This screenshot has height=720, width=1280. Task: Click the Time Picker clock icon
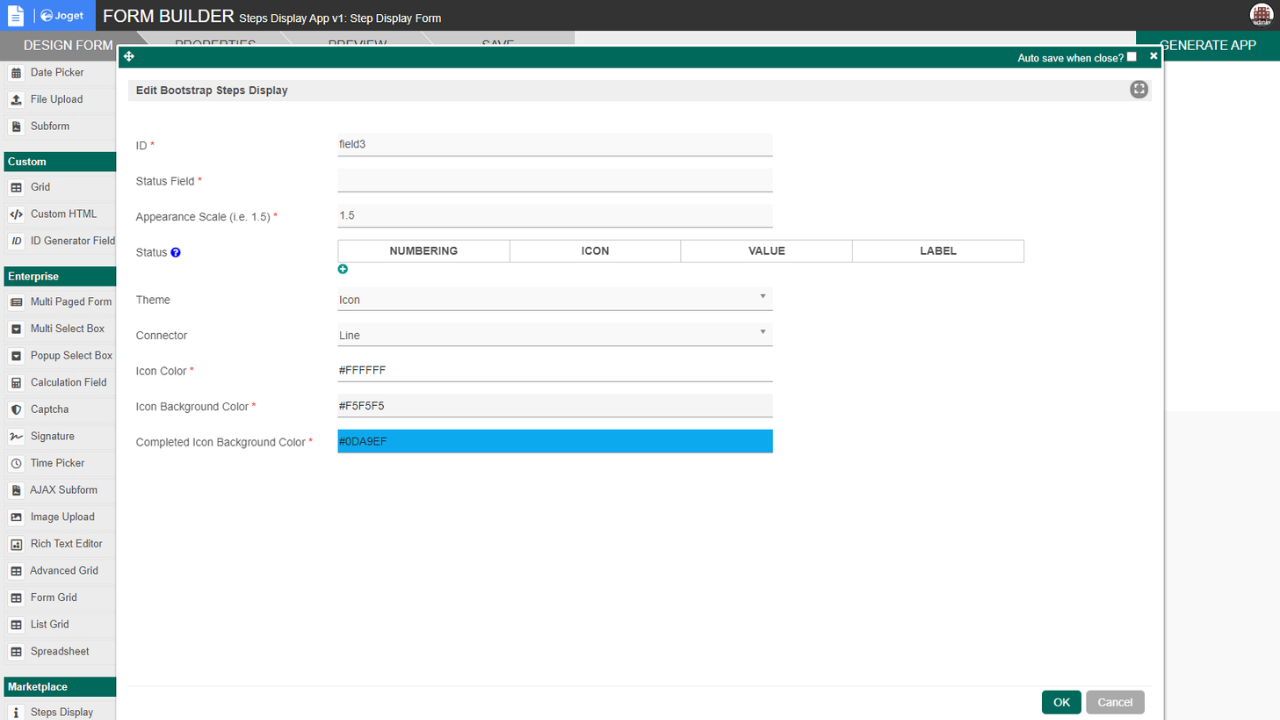click(16, 464)
